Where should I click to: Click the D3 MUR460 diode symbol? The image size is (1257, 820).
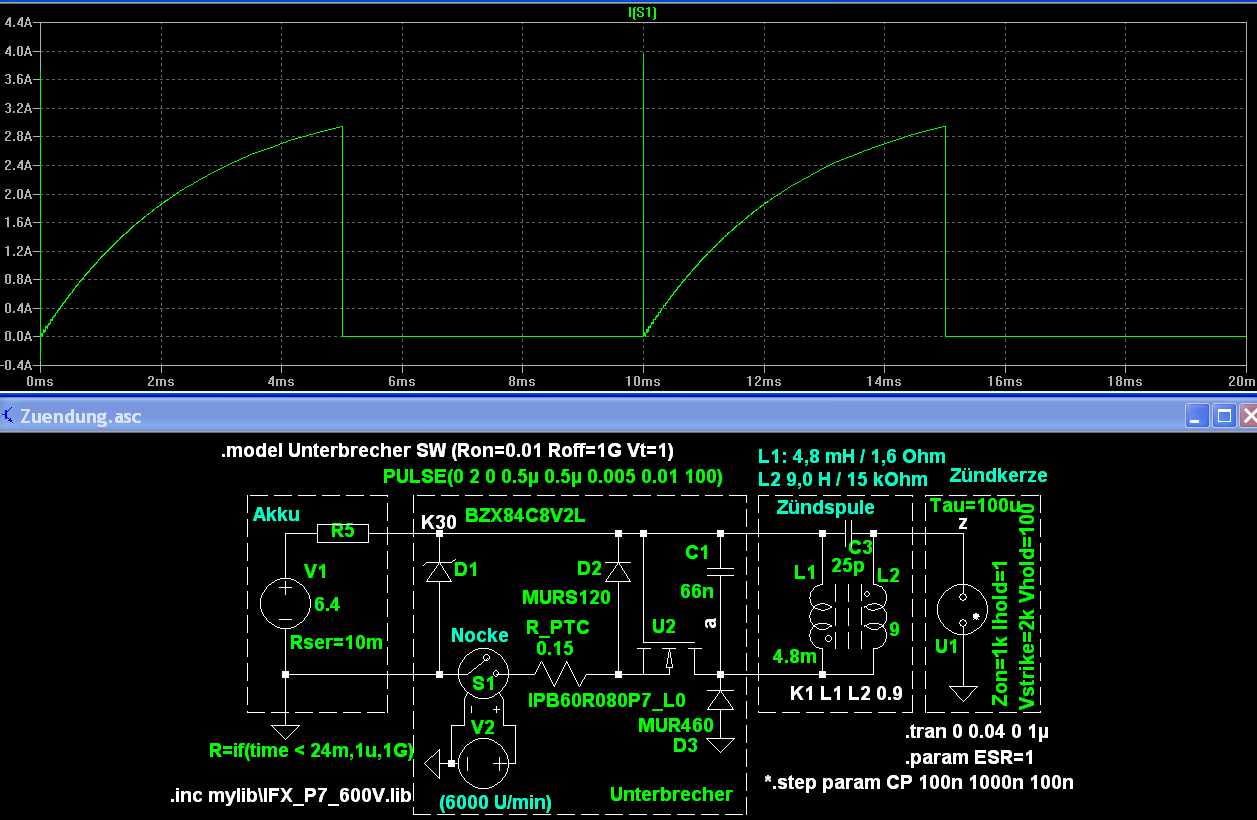(720, 700)
